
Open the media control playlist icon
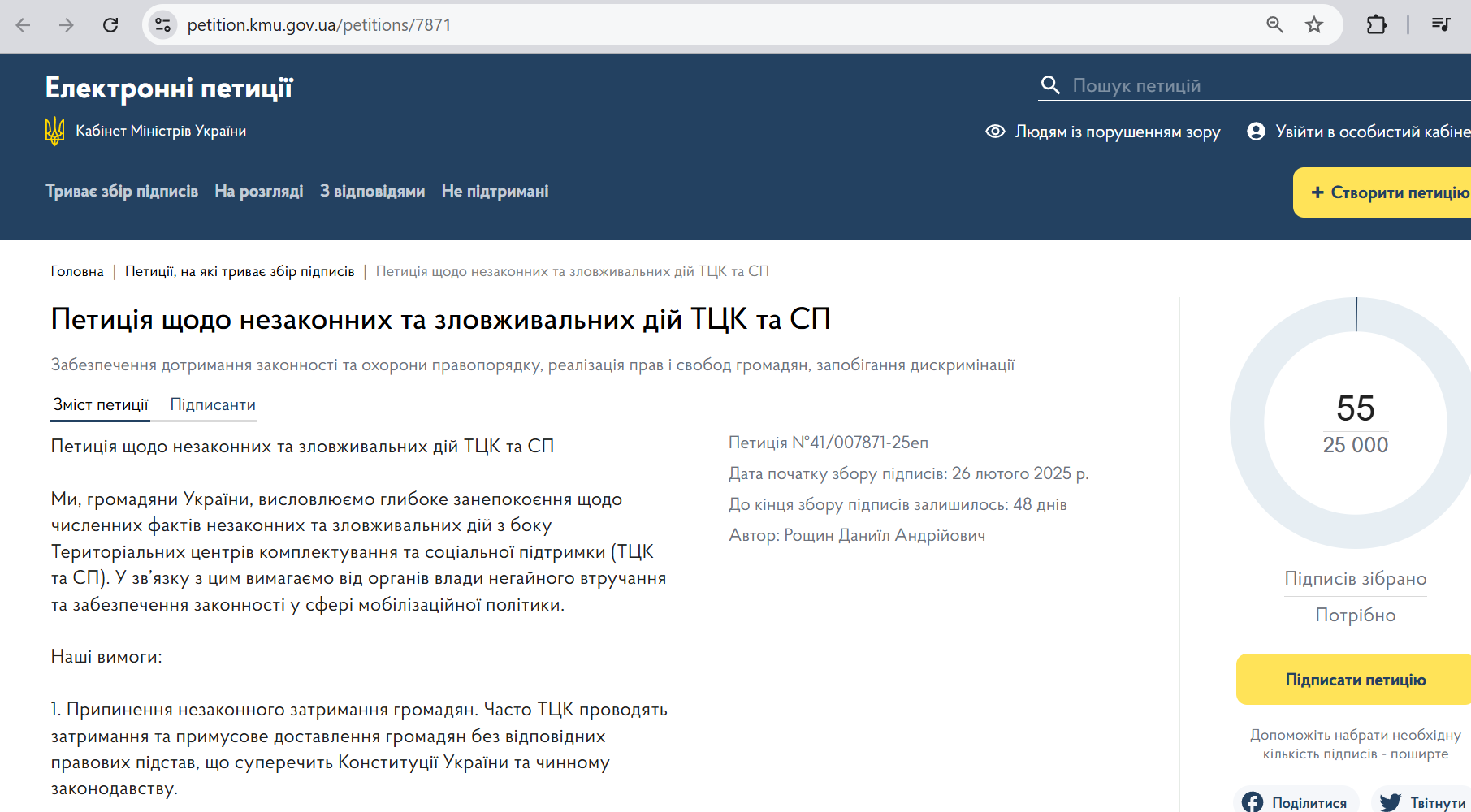pyautogui.click(x=1441, y=25)
